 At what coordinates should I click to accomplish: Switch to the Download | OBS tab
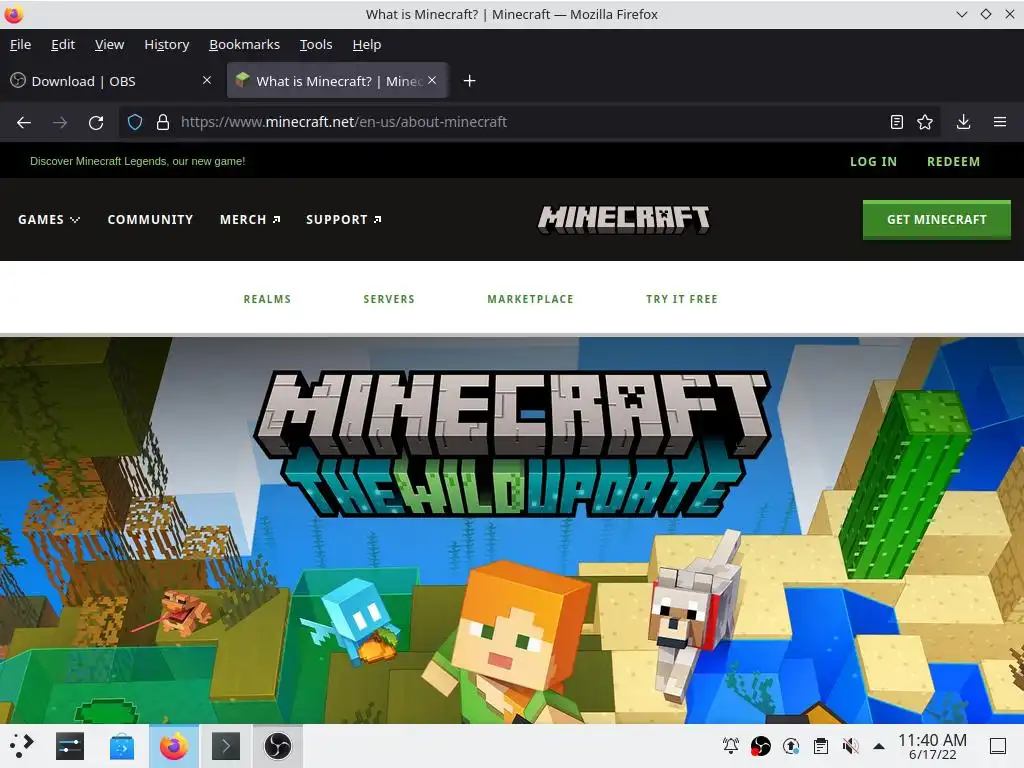click(x=111, y=81)
